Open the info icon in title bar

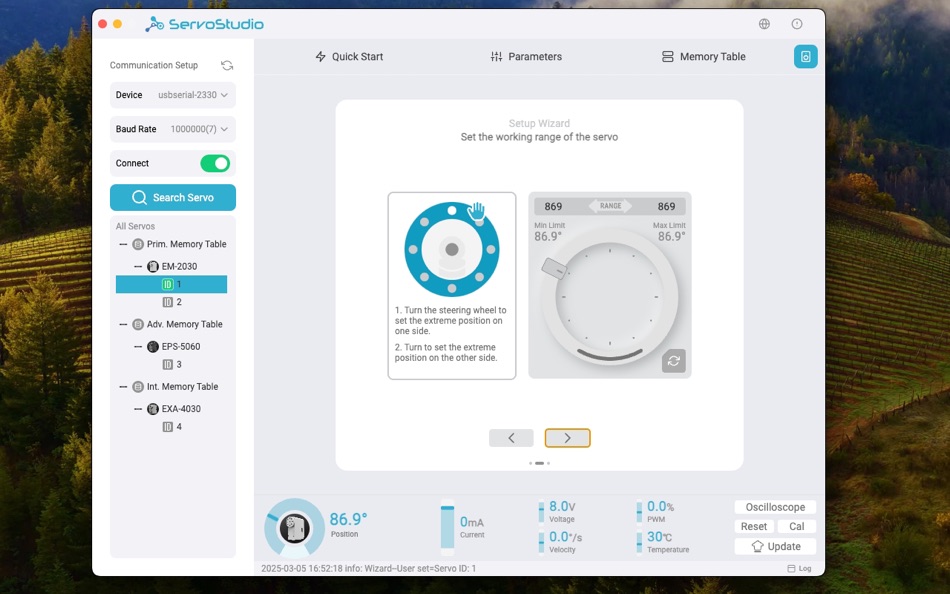point(797,24)
